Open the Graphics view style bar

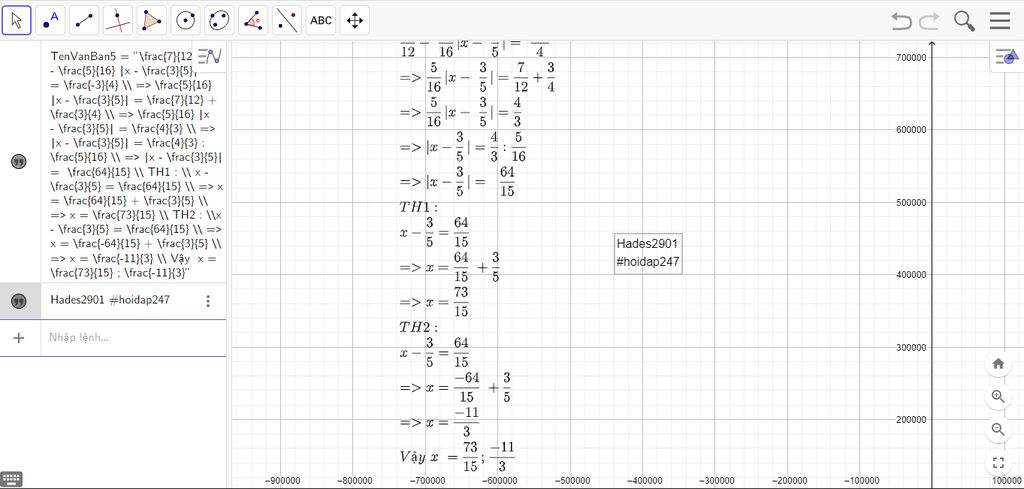coord(1006,57)
